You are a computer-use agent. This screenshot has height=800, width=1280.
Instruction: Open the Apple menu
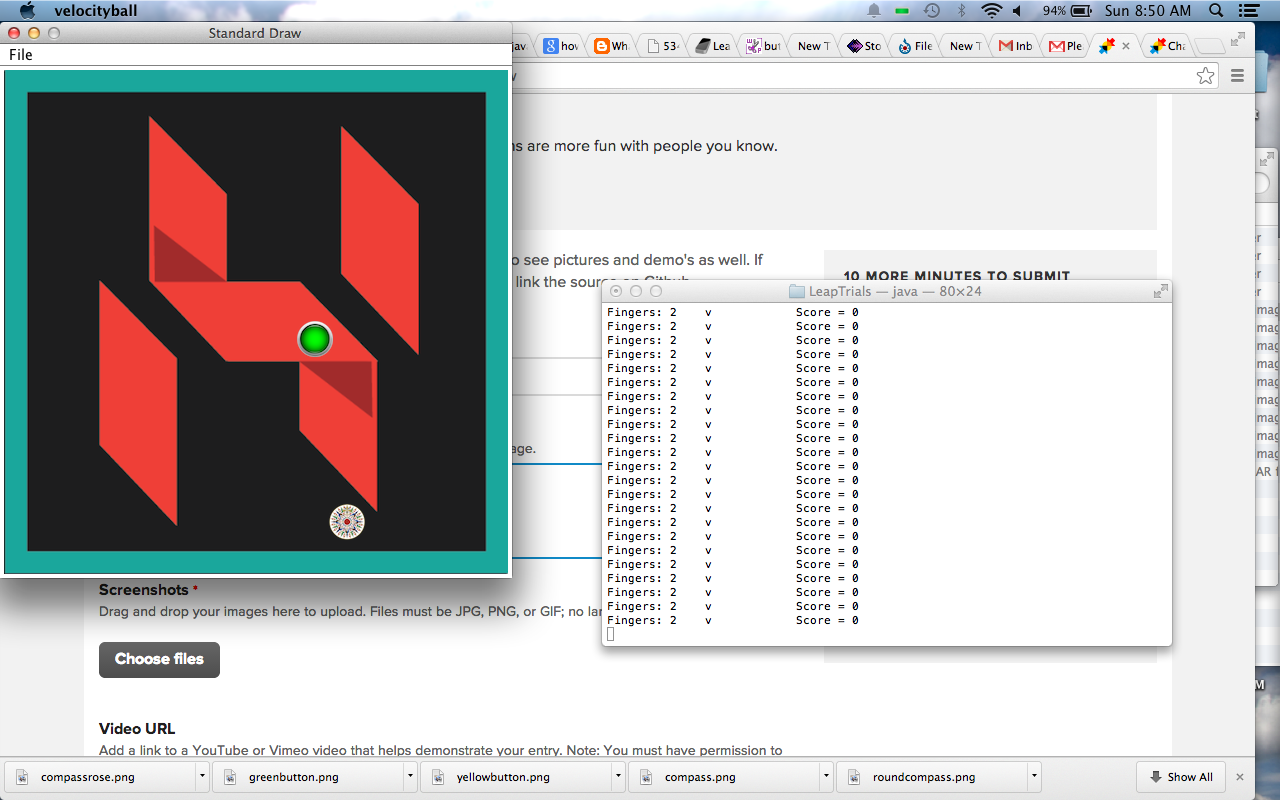pos(27,11)
